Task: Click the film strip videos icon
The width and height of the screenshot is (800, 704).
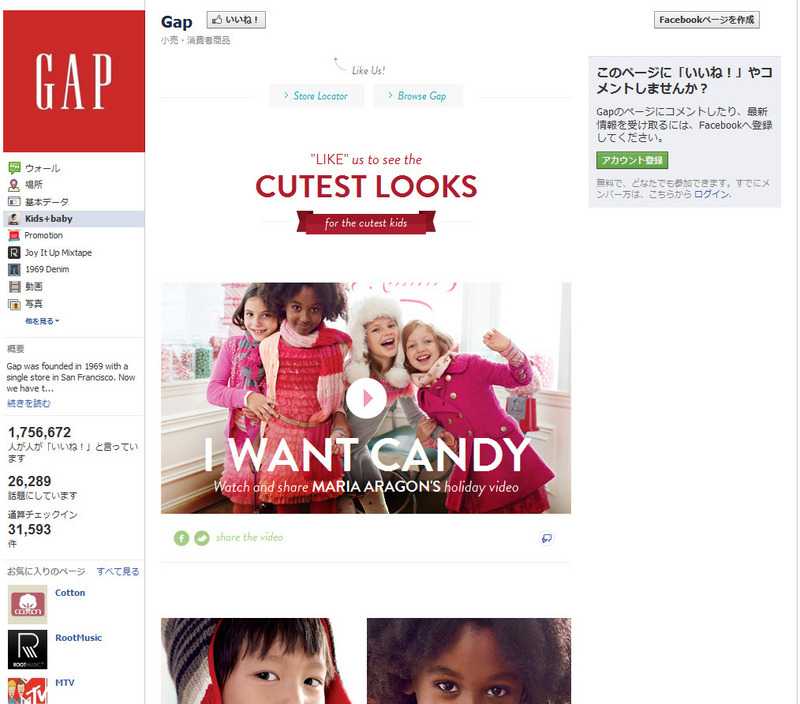Action: click(x=15, y=287)
